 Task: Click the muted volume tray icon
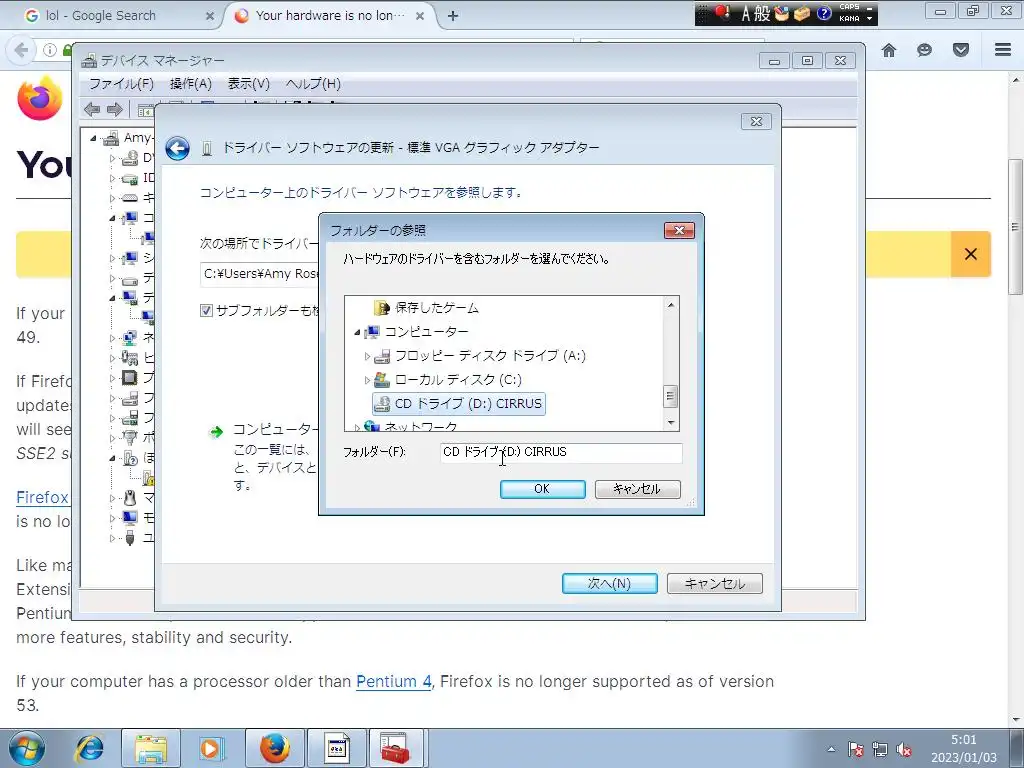click(904, 750)
